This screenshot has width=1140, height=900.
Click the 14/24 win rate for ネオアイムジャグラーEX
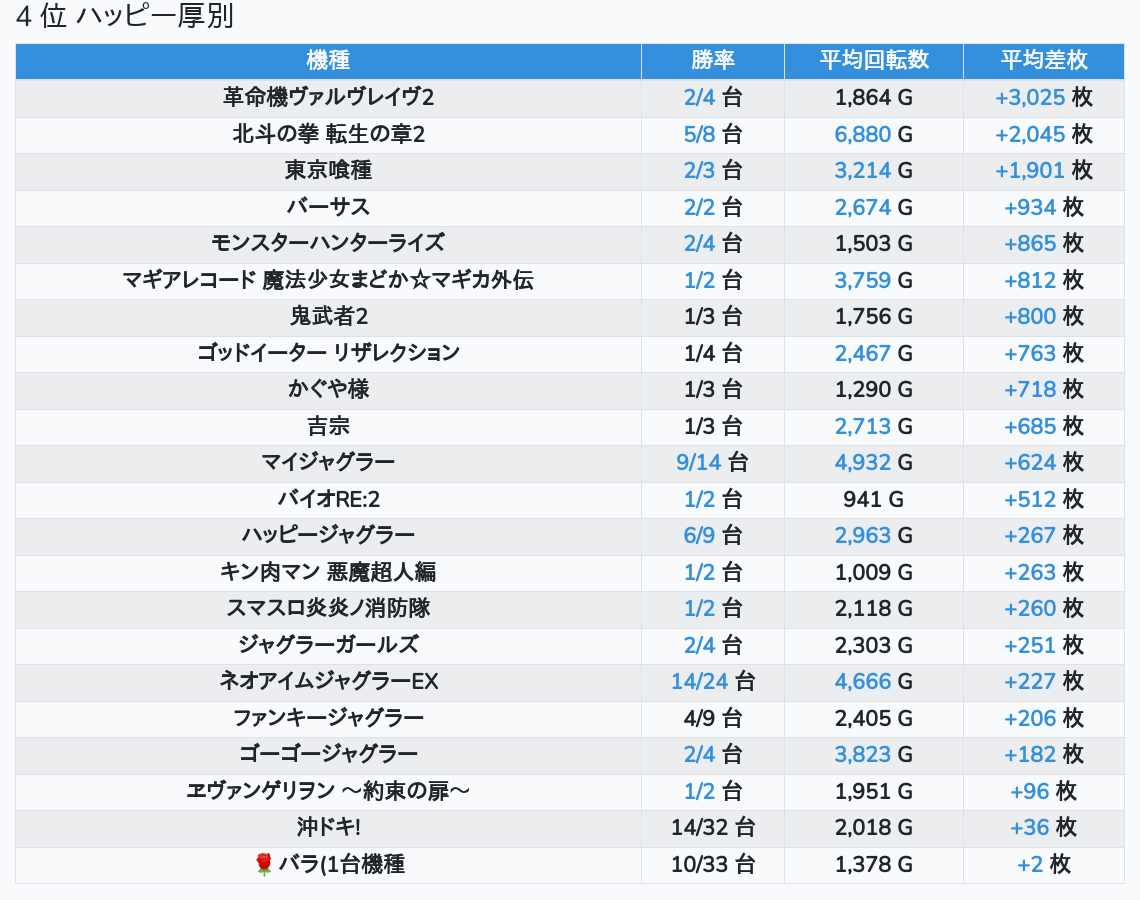pyautogui.click(x=700, y=682)
